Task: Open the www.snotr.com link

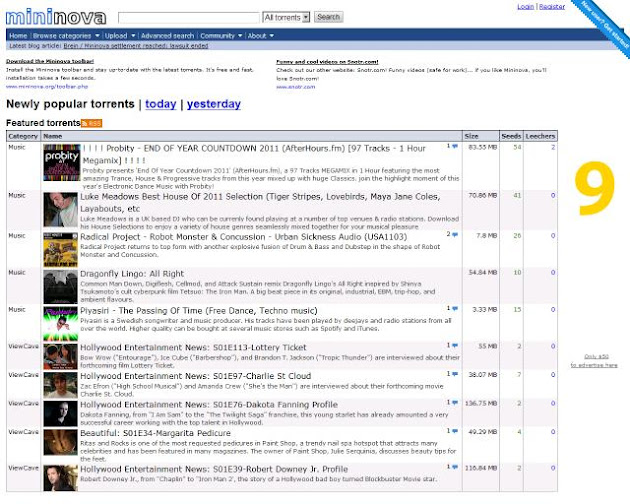Action: pyautogui.click(x=295, y=87)
